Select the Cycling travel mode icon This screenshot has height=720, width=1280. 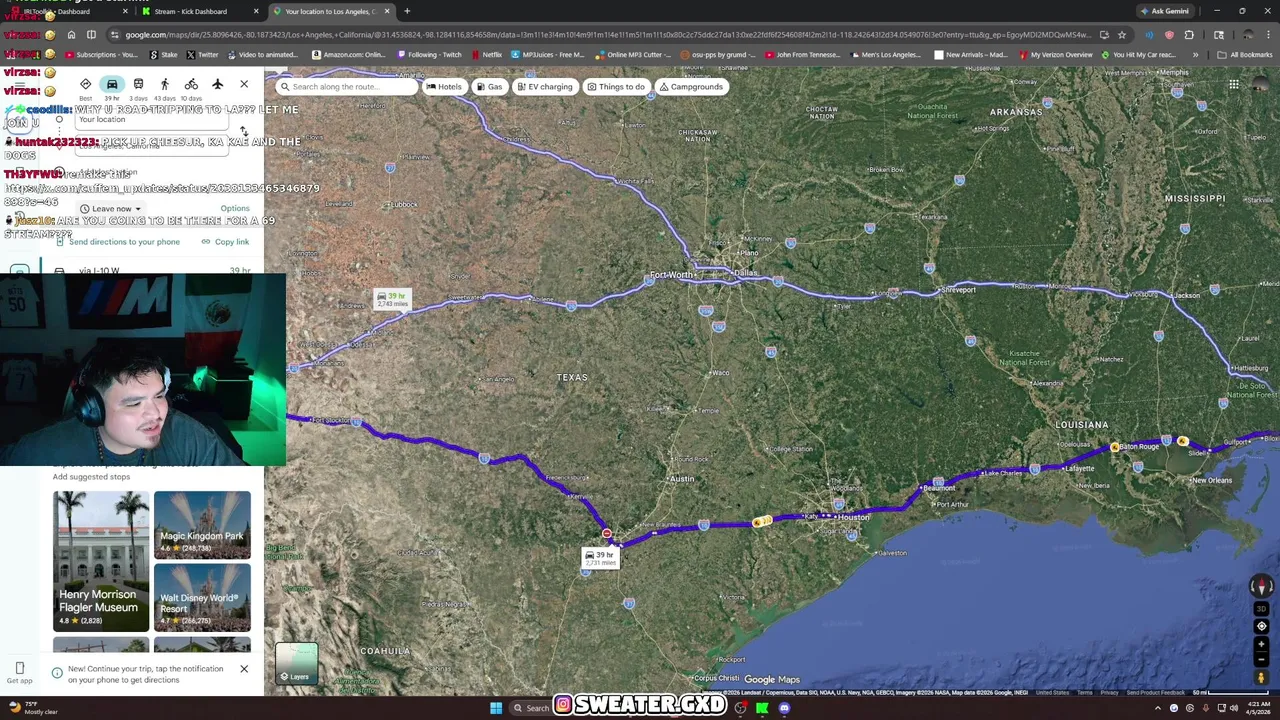pos(191,86)
